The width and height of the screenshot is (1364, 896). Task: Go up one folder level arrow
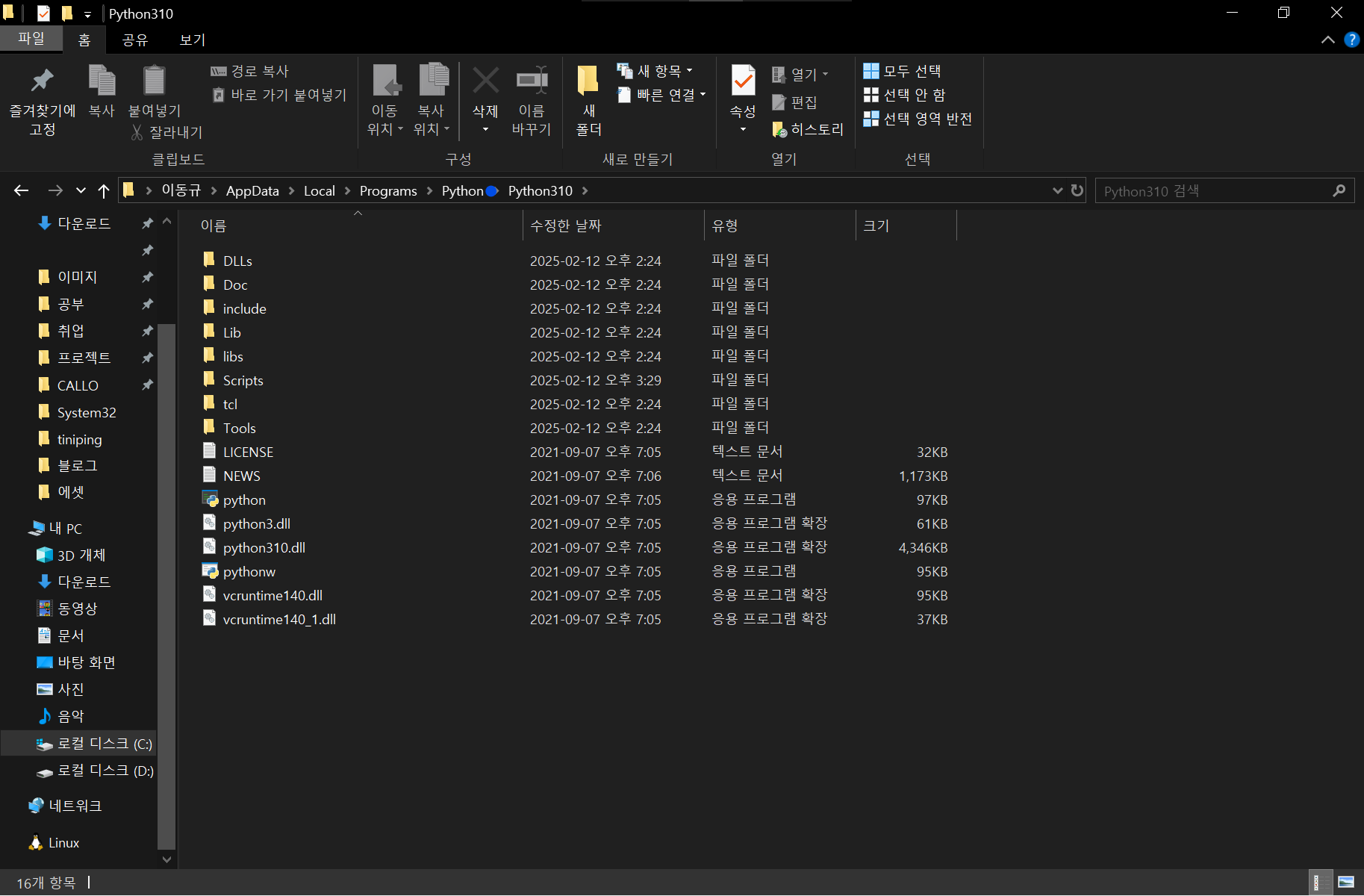coord(104,190)
